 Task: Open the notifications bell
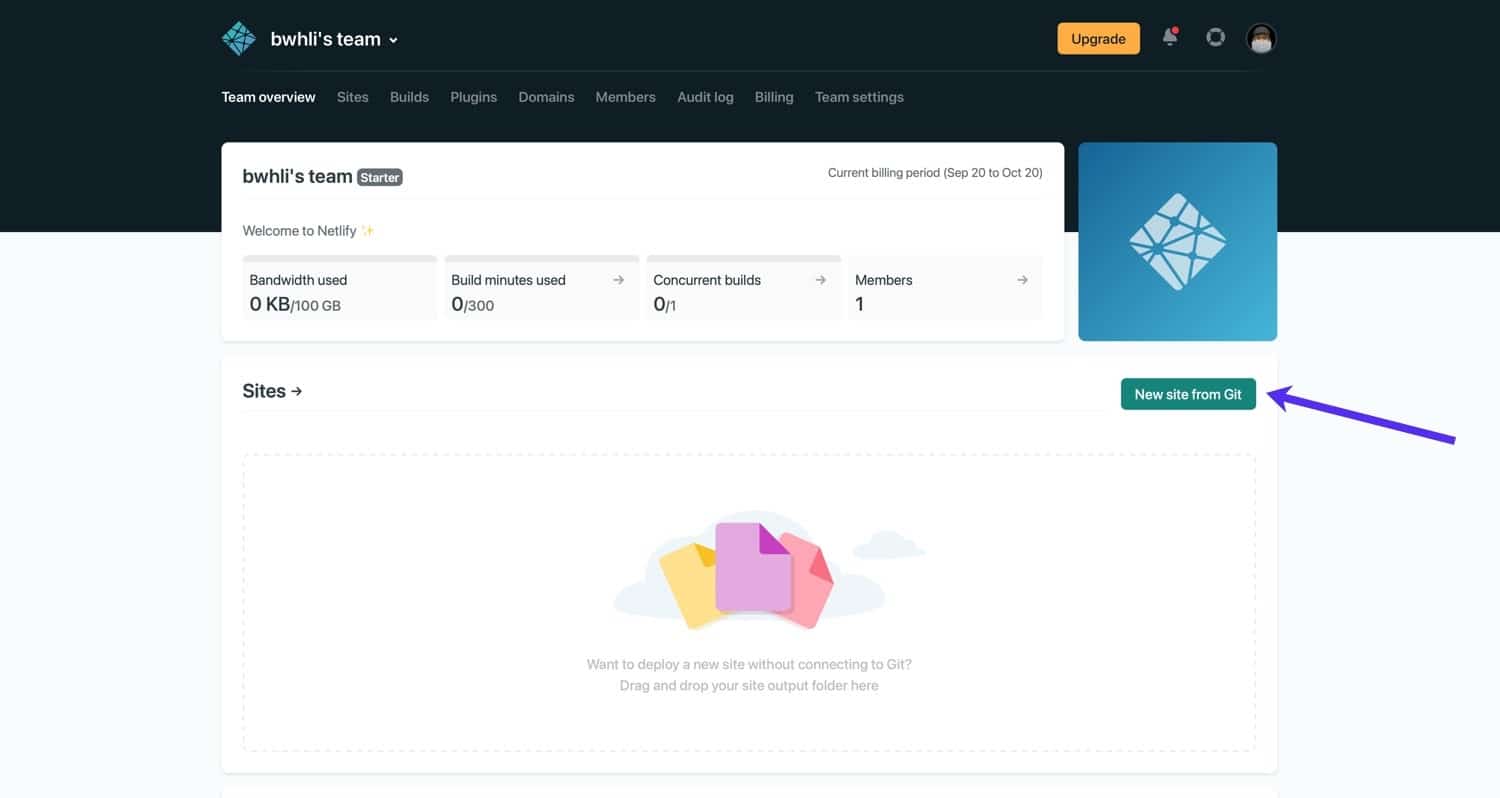(1169, 37)
